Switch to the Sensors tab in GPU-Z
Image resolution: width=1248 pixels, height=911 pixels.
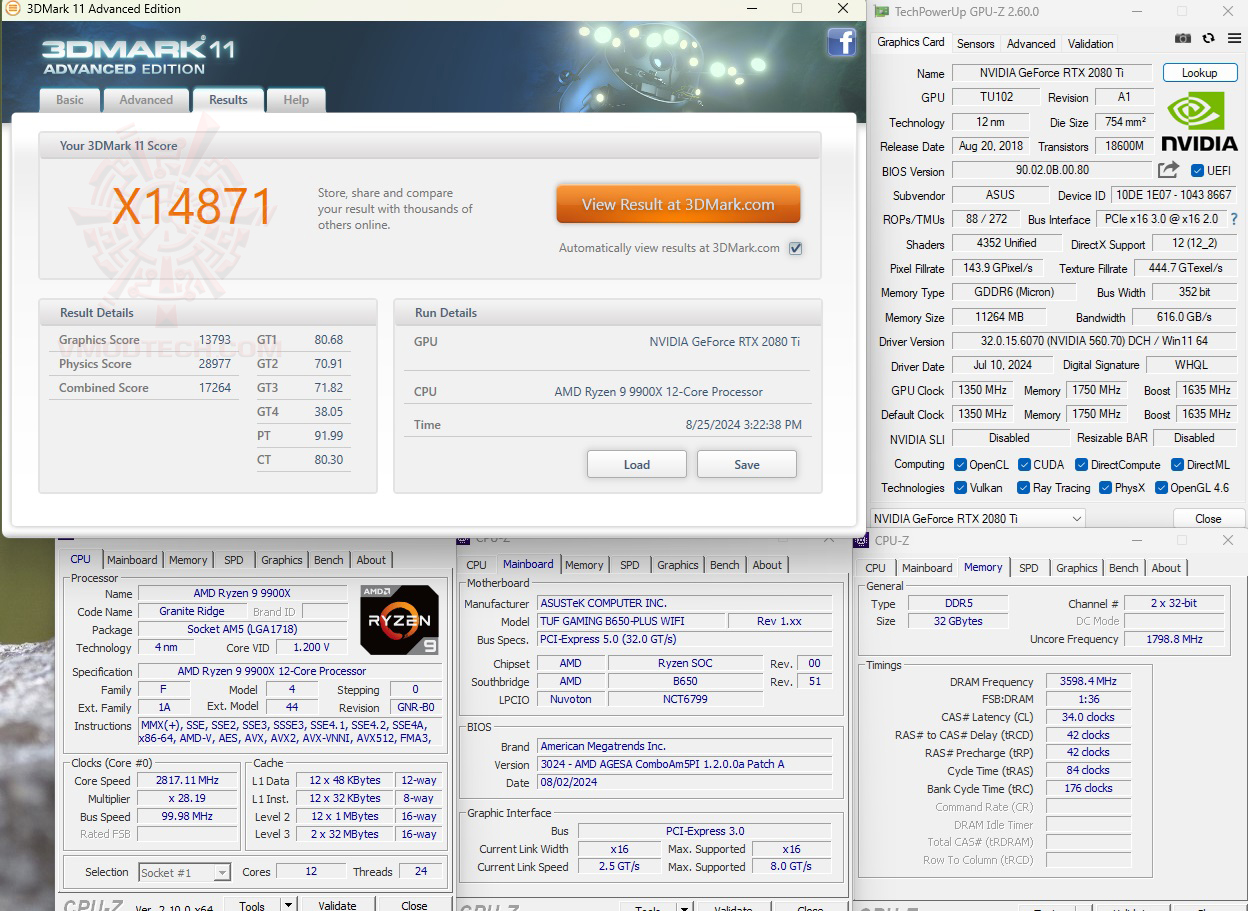(974, 43)
